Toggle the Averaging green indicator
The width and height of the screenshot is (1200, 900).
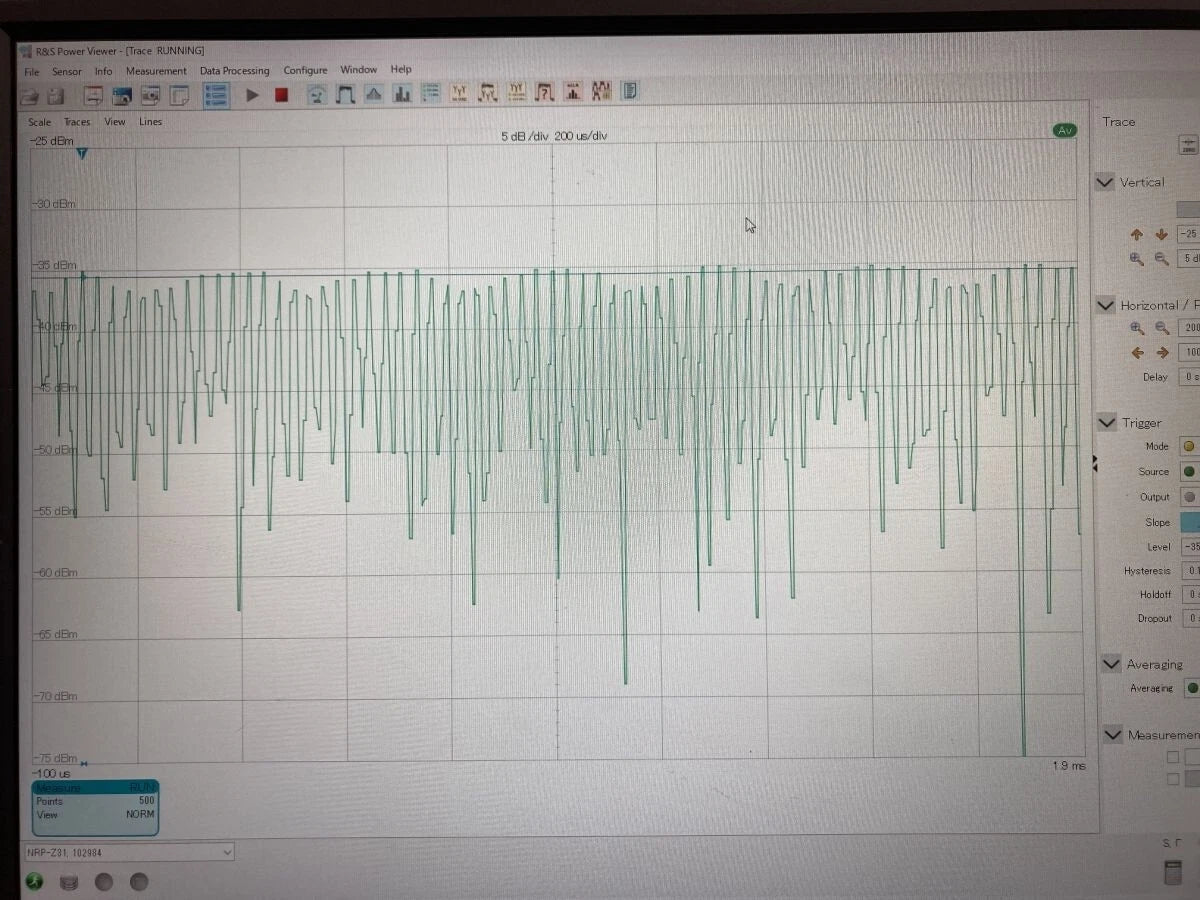(x=1192, y=688)
